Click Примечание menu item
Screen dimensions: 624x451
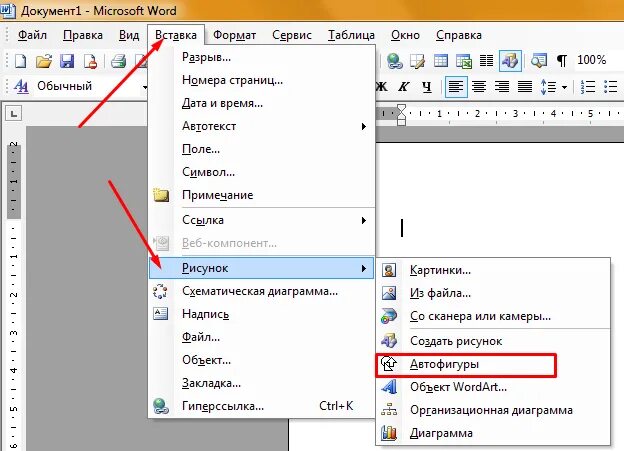coord(261,195)
